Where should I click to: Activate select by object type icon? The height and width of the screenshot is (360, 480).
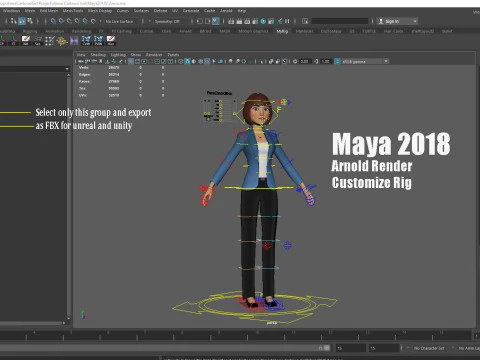pyautogui.click(x=22, y=21)
